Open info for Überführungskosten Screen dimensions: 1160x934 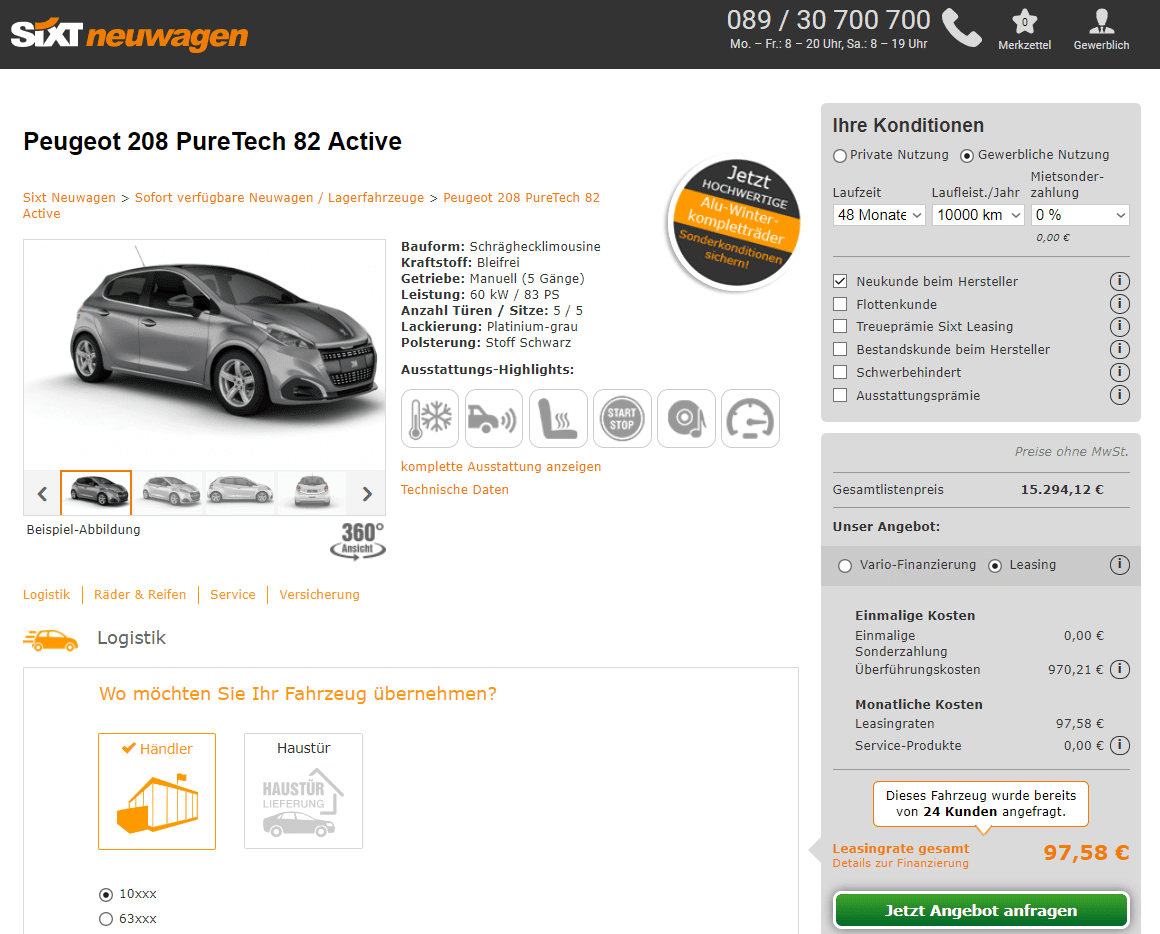click(x=1119, y=669)
